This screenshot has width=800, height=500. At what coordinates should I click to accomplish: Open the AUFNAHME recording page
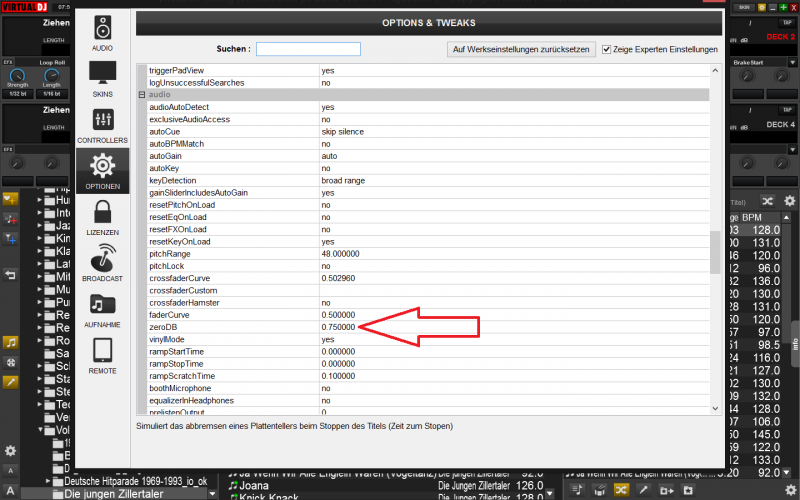(103, 310)
